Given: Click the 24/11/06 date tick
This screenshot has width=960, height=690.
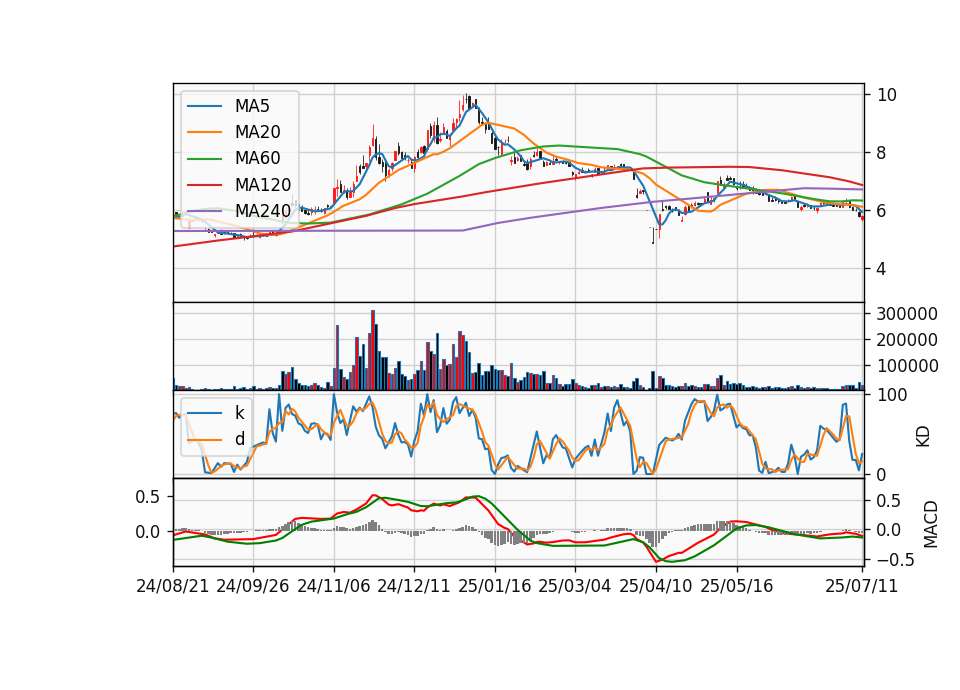Looking at the screenshot, I should click(334, 586).
